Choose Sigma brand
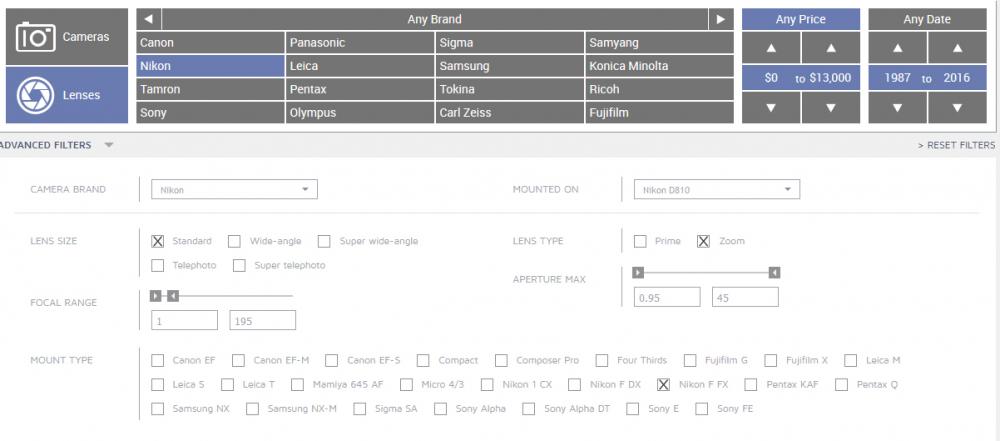 510,43
